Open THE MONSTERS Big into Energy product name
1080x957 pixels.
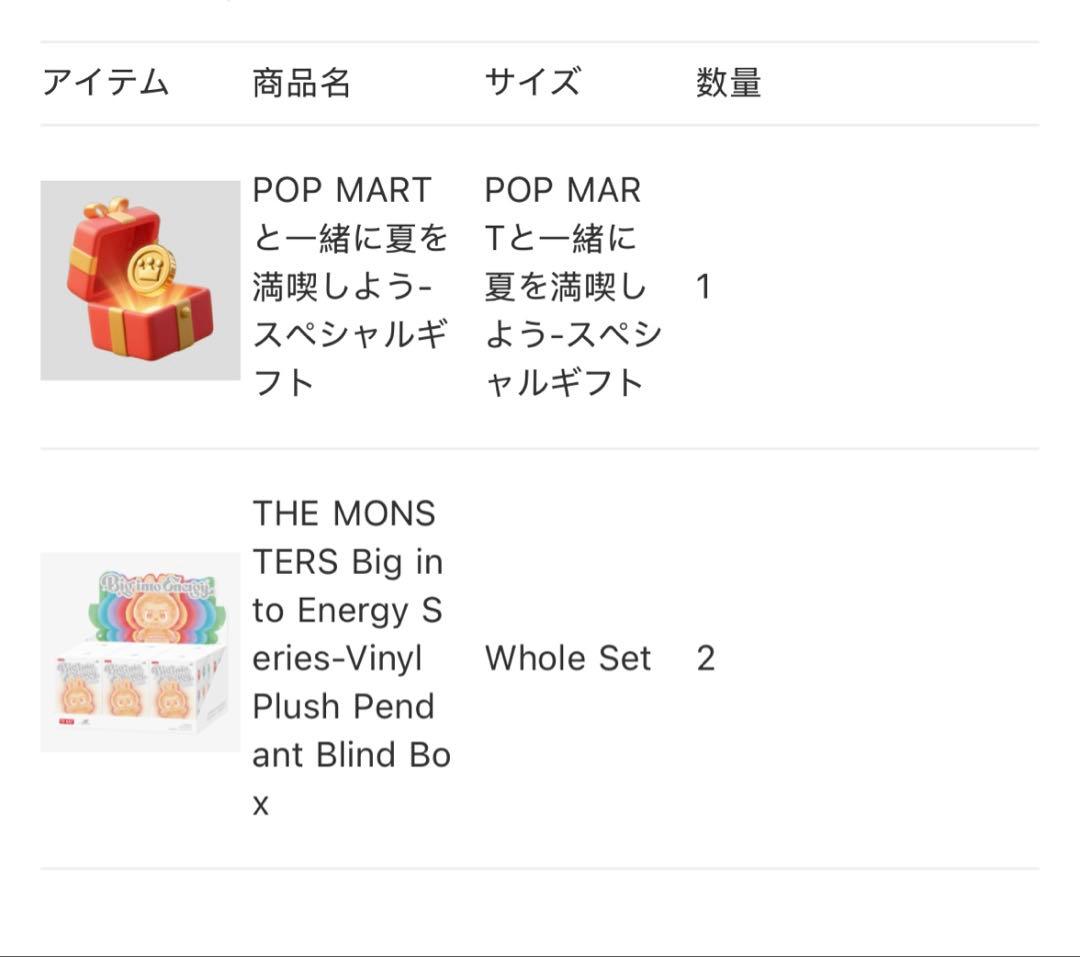click(x=349, y=658)
